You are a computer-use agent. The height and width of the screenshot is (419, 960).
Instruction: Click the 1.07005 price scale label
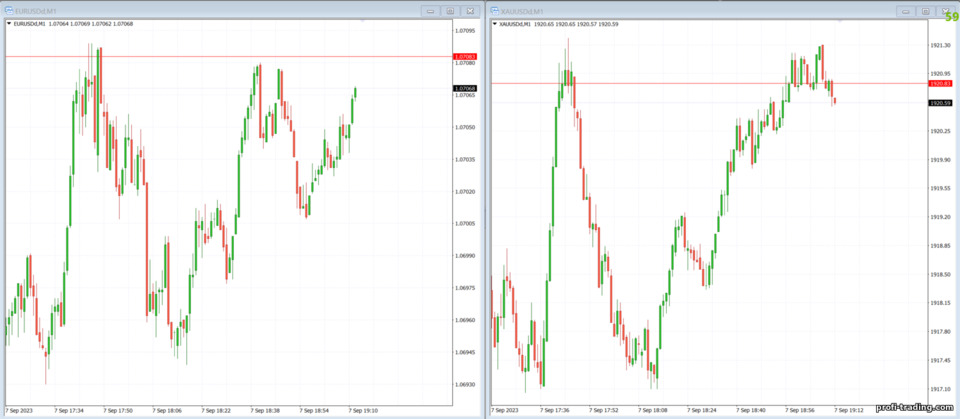coord(466,224)
